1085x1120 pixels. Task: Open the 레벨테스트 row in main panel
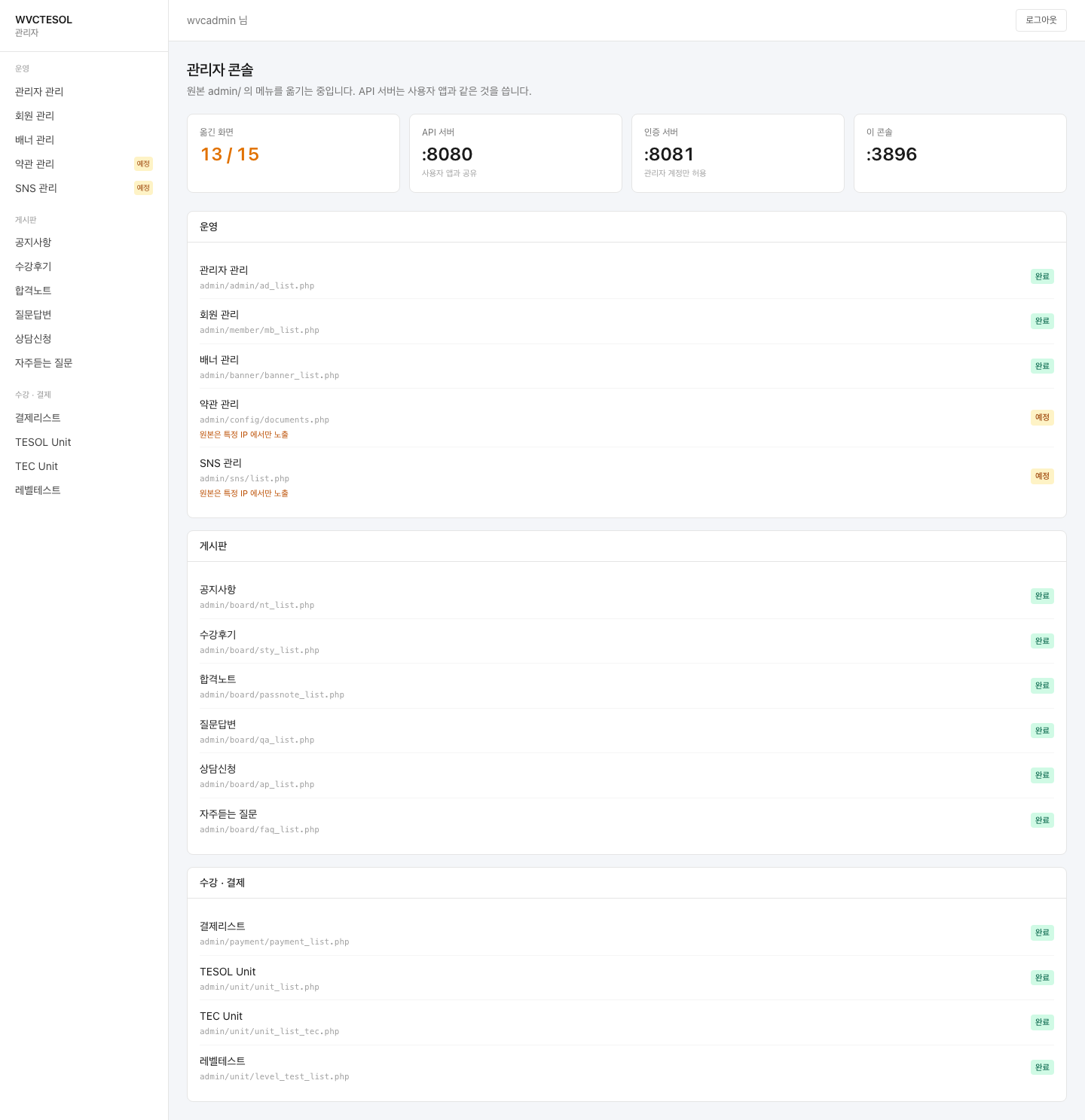(x=627, y=1067)
